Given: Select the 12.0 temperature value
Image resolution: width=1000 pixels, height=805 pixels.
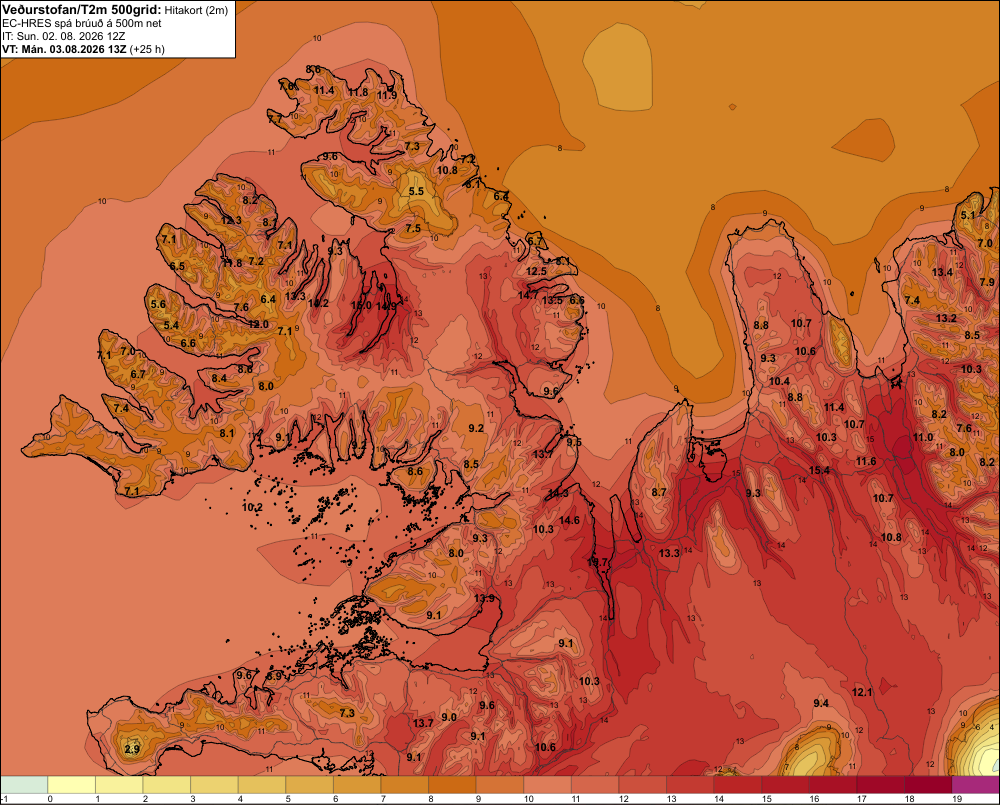Looking at the screenshot, I should click(x=258, y=324).
